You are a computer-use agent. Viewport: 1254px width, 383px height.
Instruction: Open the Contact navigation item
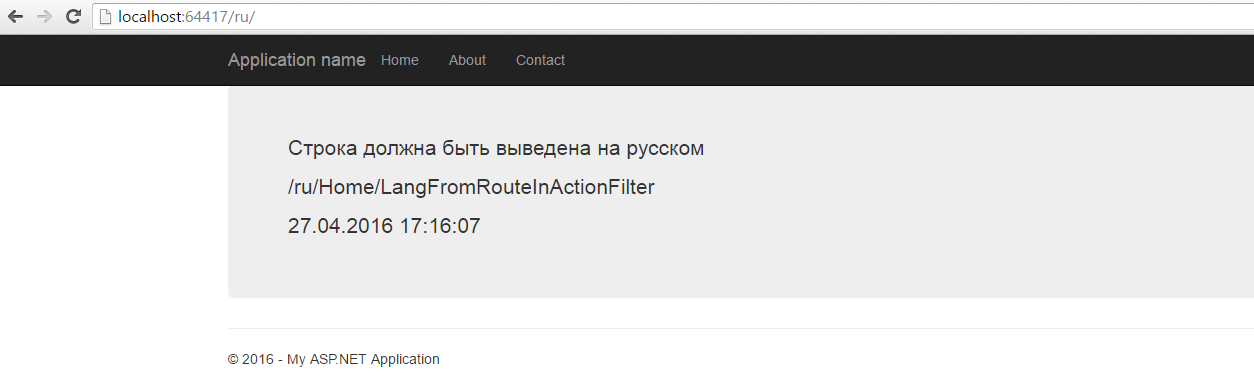coord(540,60)
